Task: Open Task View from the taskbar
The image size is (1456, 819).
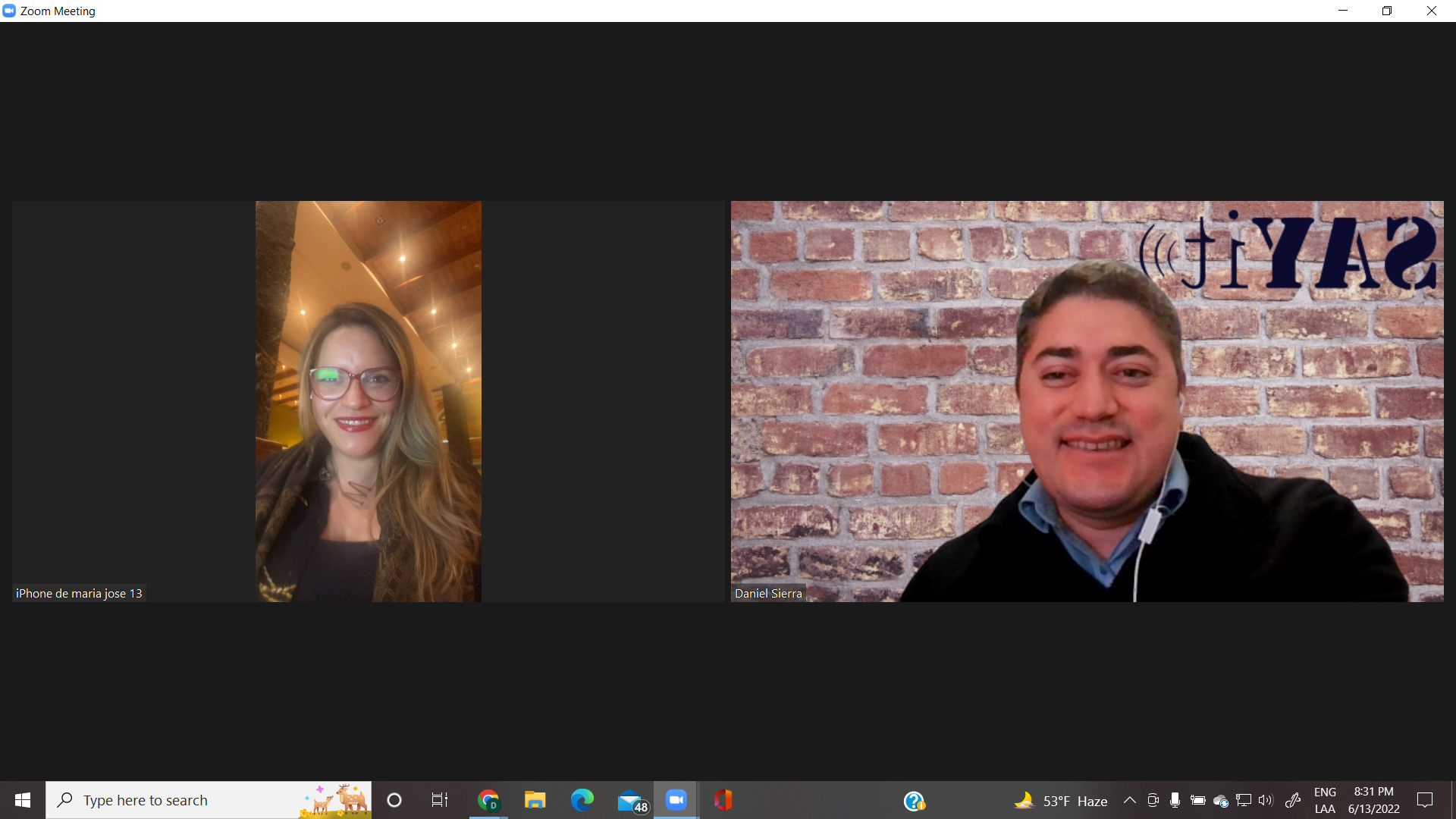Action: click(440, 800)
